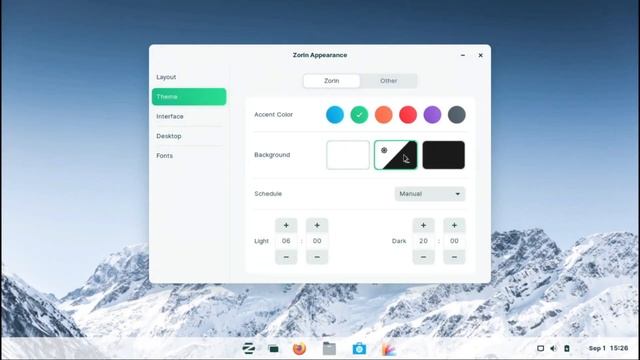Image resolution: width=640 pixels, height=360 pixels.
Task: Increase the Dark hour value
Action: pos(423,225)
